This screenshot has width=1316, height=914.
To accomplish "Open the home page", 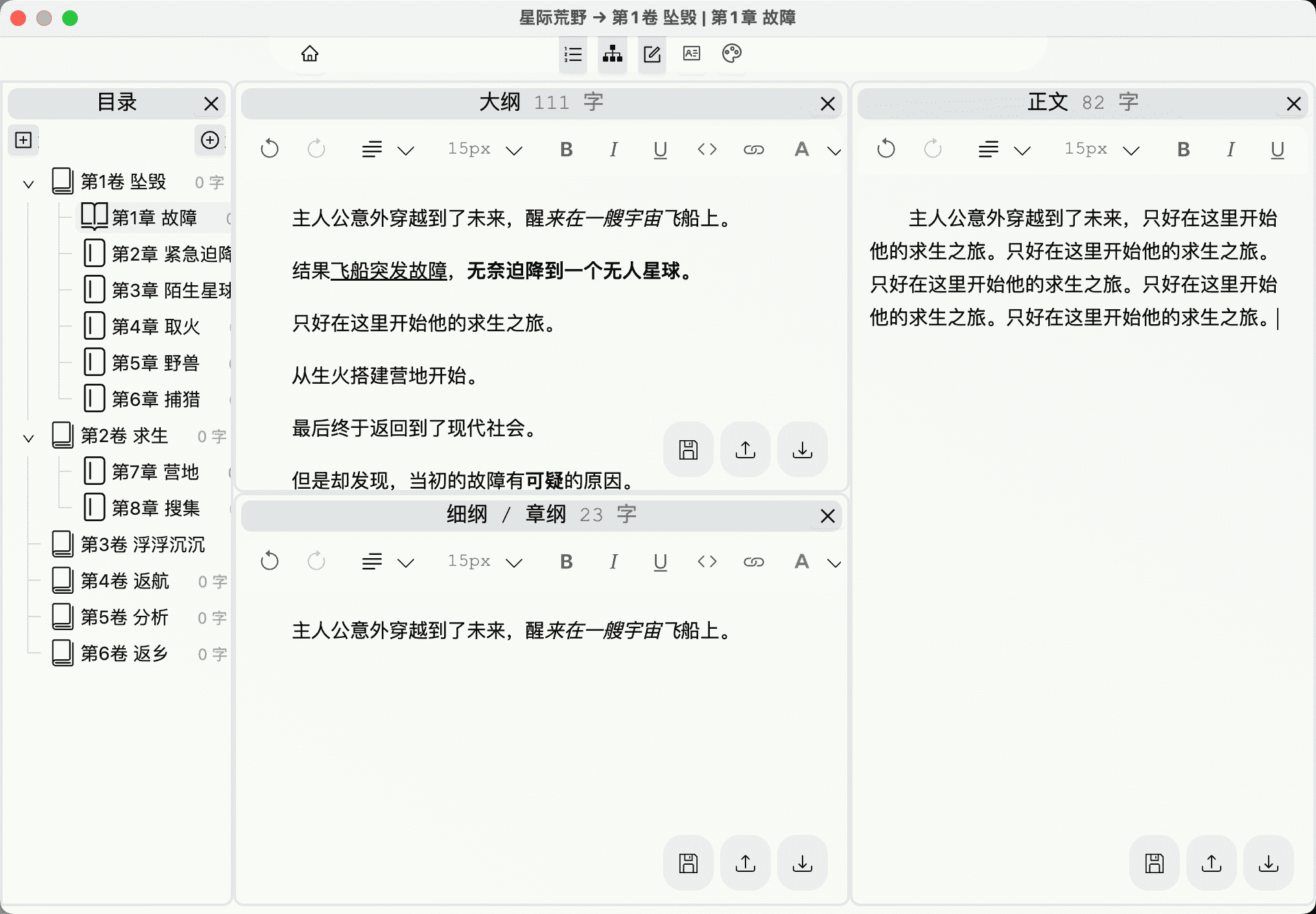I will pos(309,54).
